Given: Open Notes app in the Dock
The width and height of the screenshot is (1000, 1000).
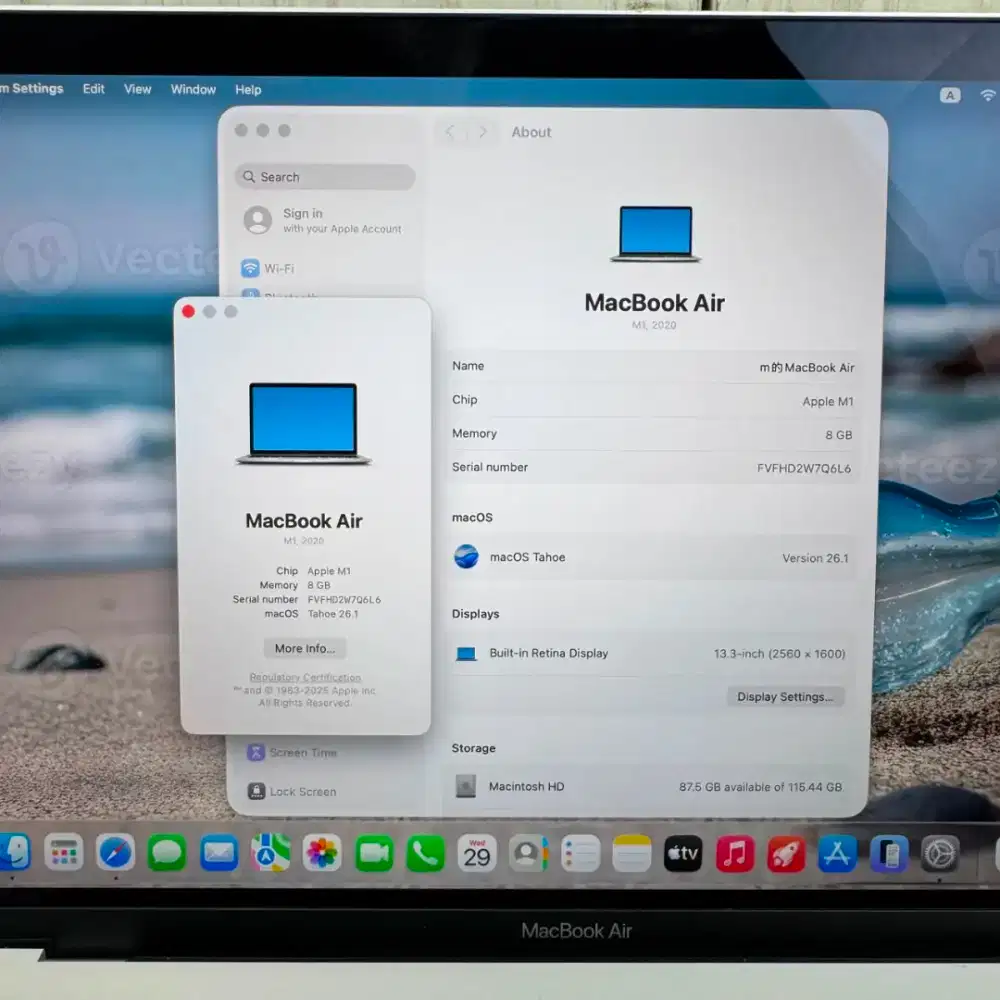Looking at the screenshot, I should pos(632,853).
